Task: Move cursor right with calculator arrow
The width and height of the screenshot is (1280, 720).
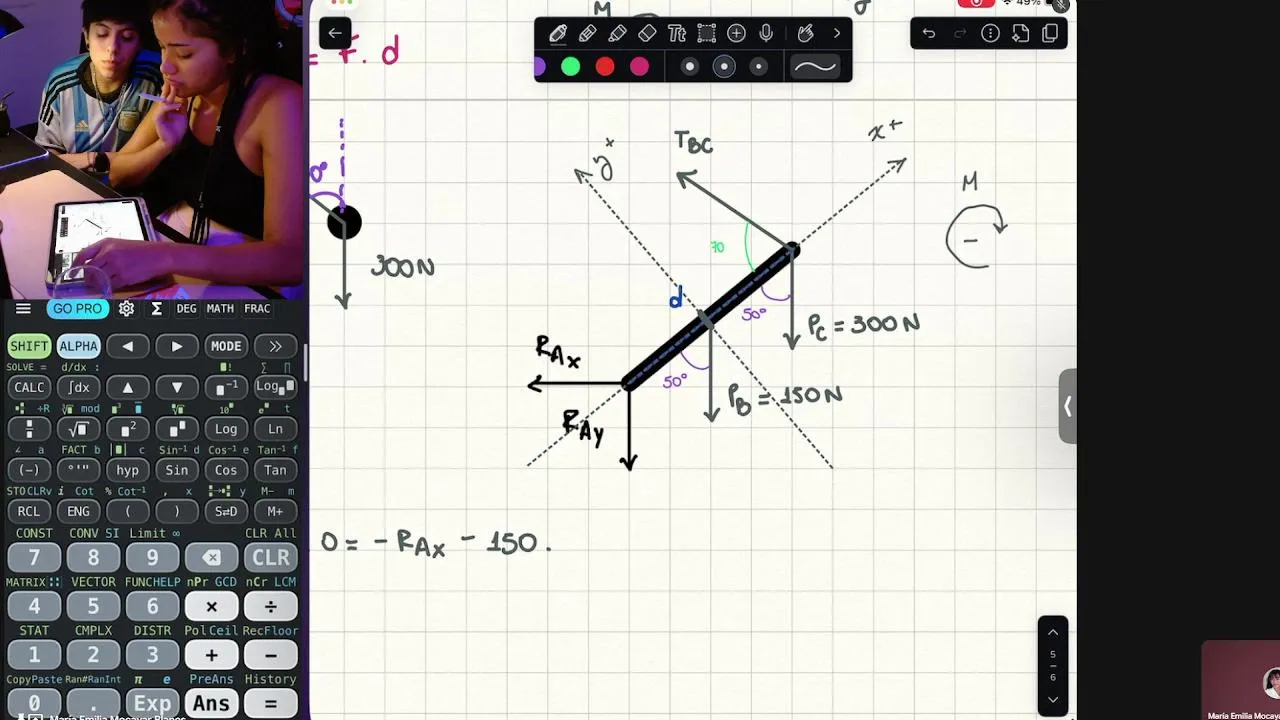Action: tap(177, 346)
